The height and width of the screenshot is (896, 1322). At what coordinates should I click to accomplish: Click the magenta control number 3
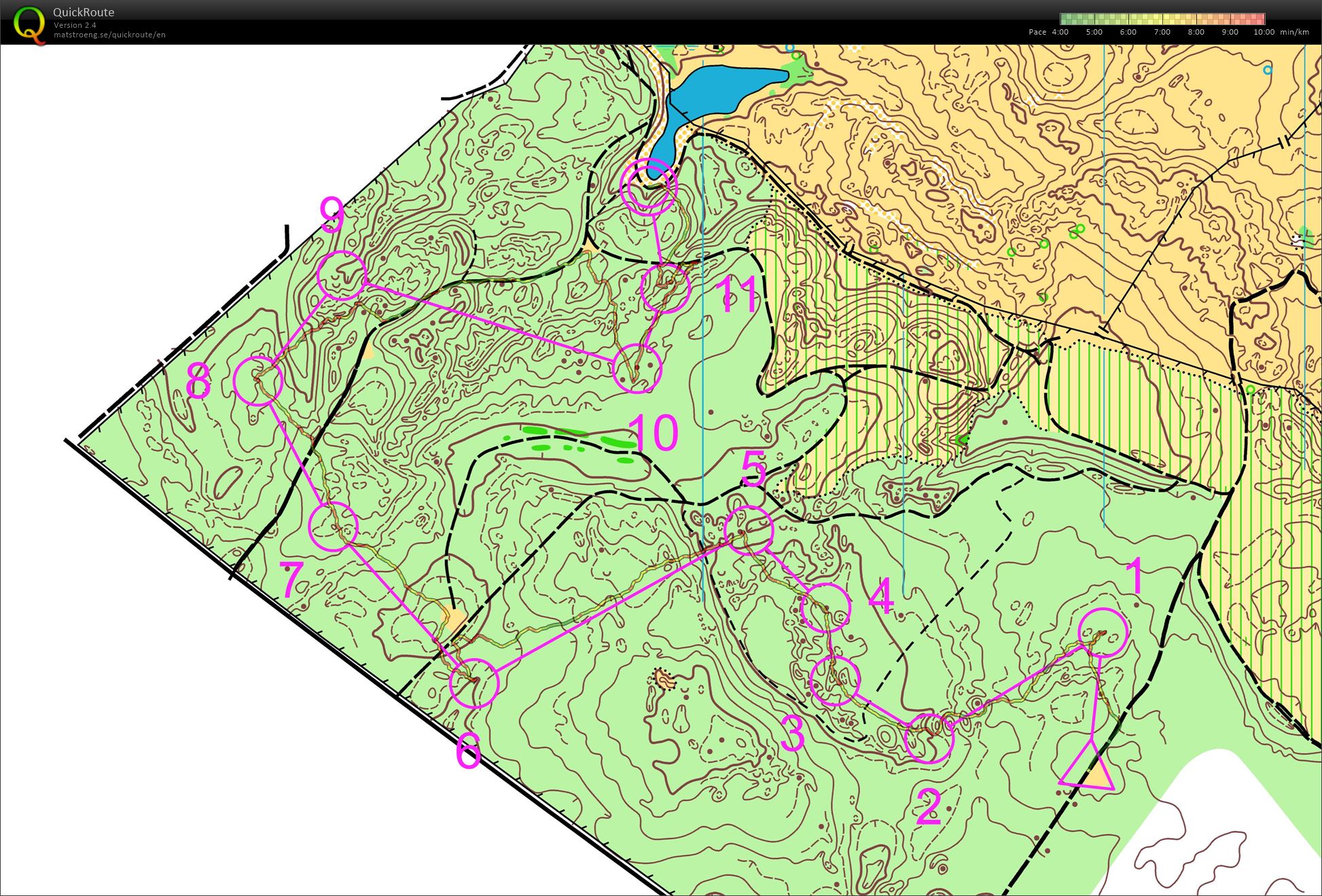click(792, 733)
